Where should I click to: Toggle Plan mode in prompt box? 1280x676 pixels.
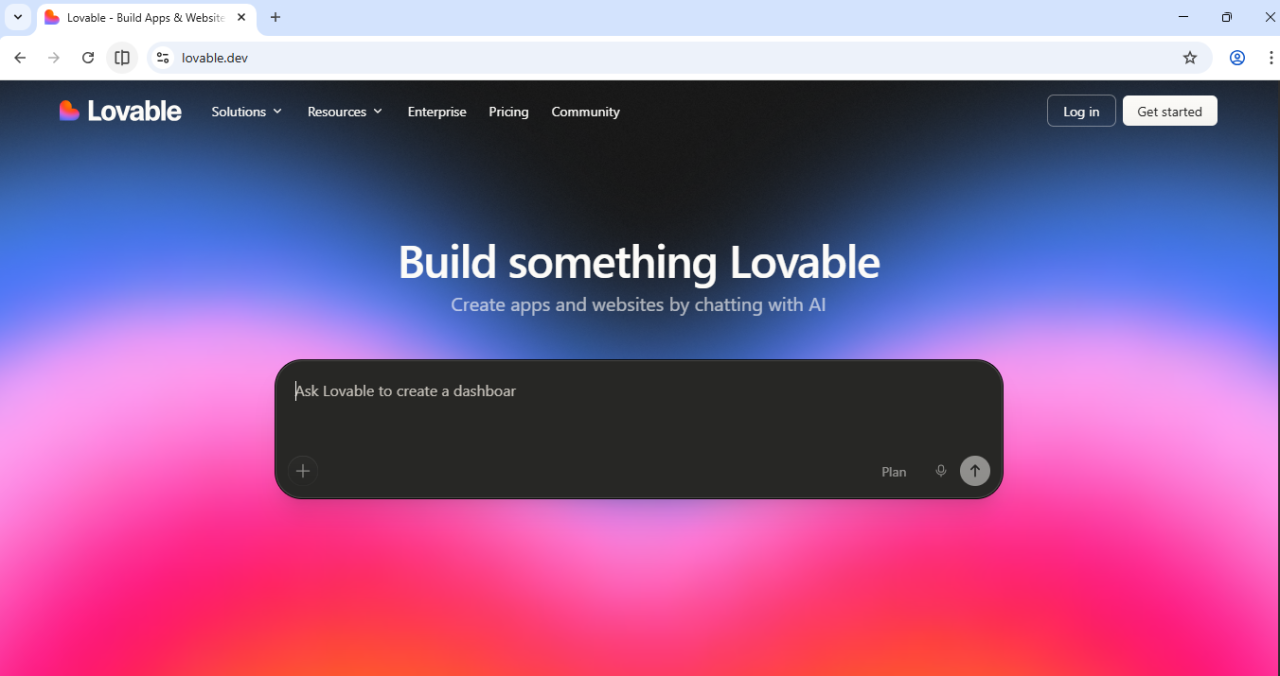tap(894, 472)
